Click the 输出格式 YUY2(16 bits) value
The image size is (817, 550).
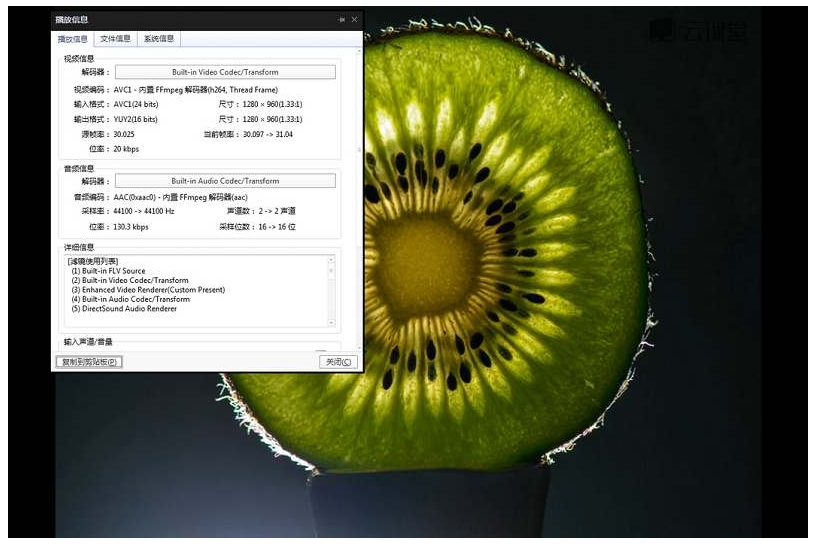tap(135, 119)
